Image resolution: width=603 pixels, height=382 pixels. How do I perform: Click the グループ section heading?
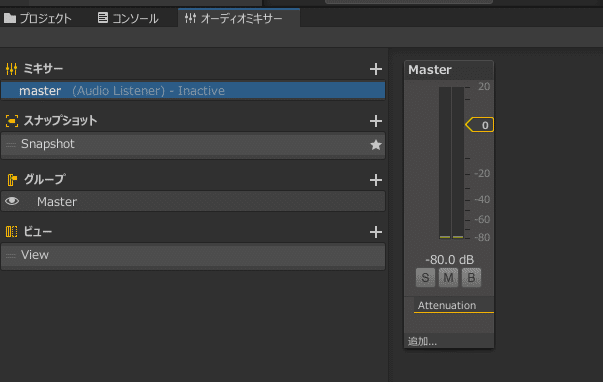pos(45,180)
